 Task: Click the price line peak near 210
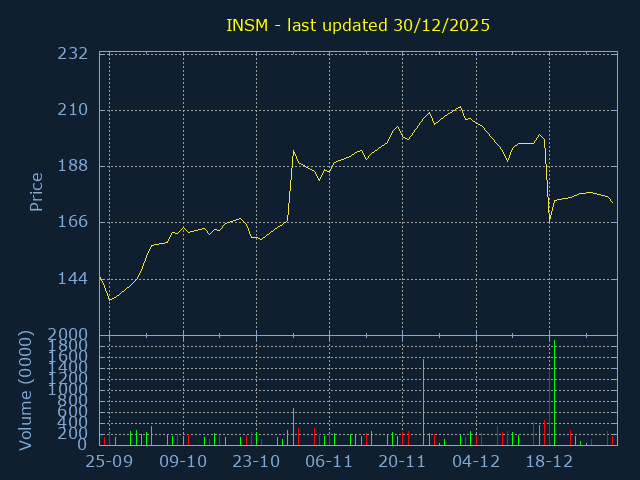(460, 107)
